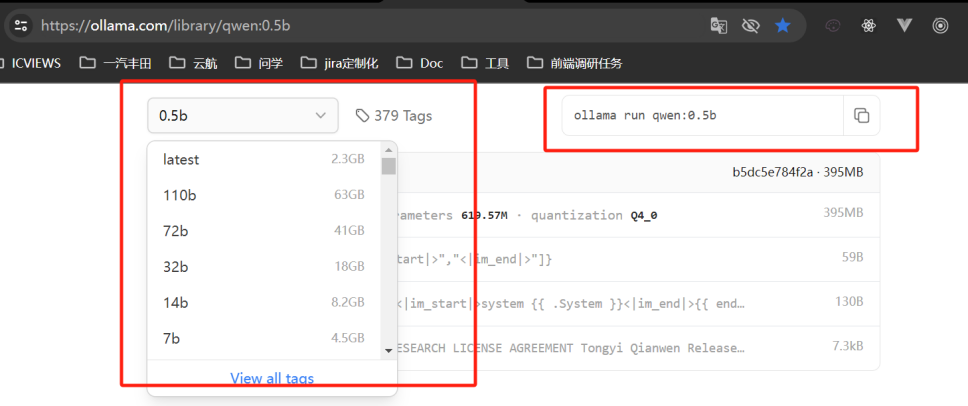968x406 pixels.
Task: Open the 云航 bookmark folder
Action: 193,62
